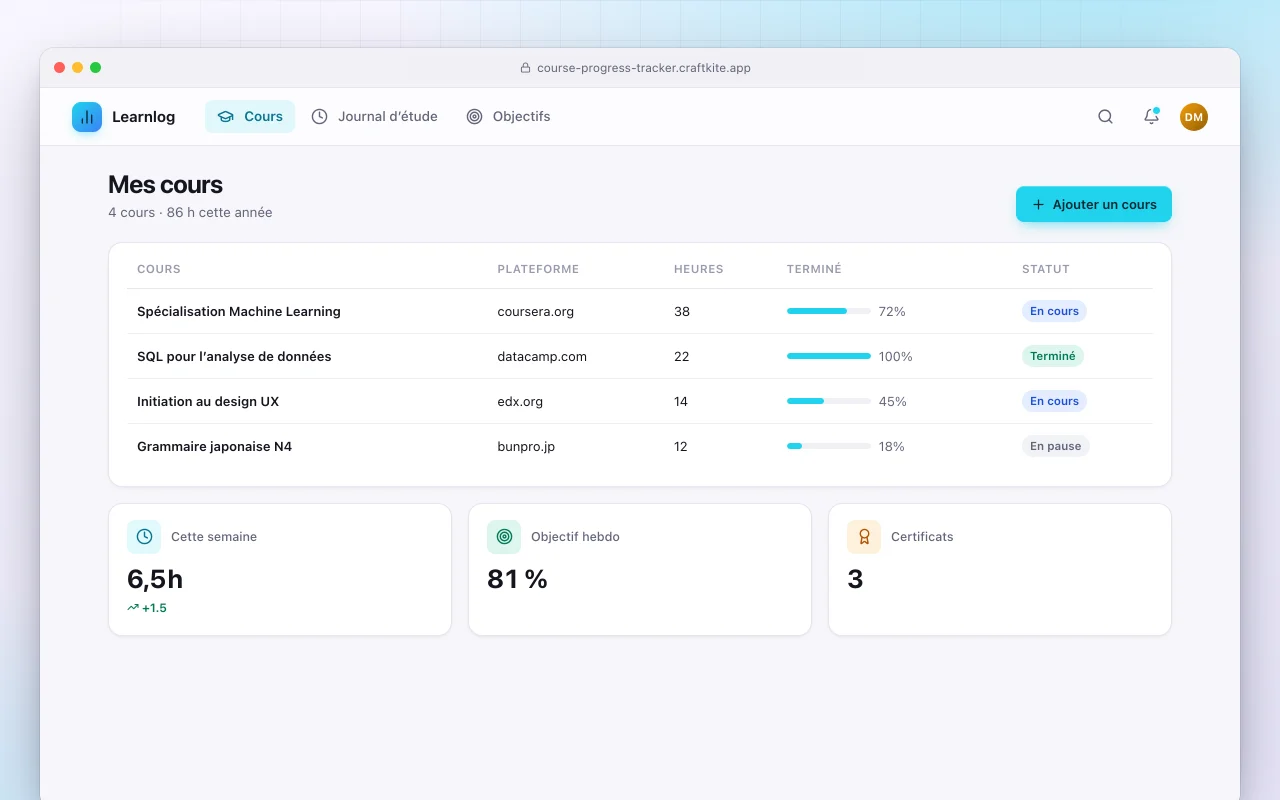Open the search magnifier icon
This screenshot has height=800, width=1280.
point(1105,117)
